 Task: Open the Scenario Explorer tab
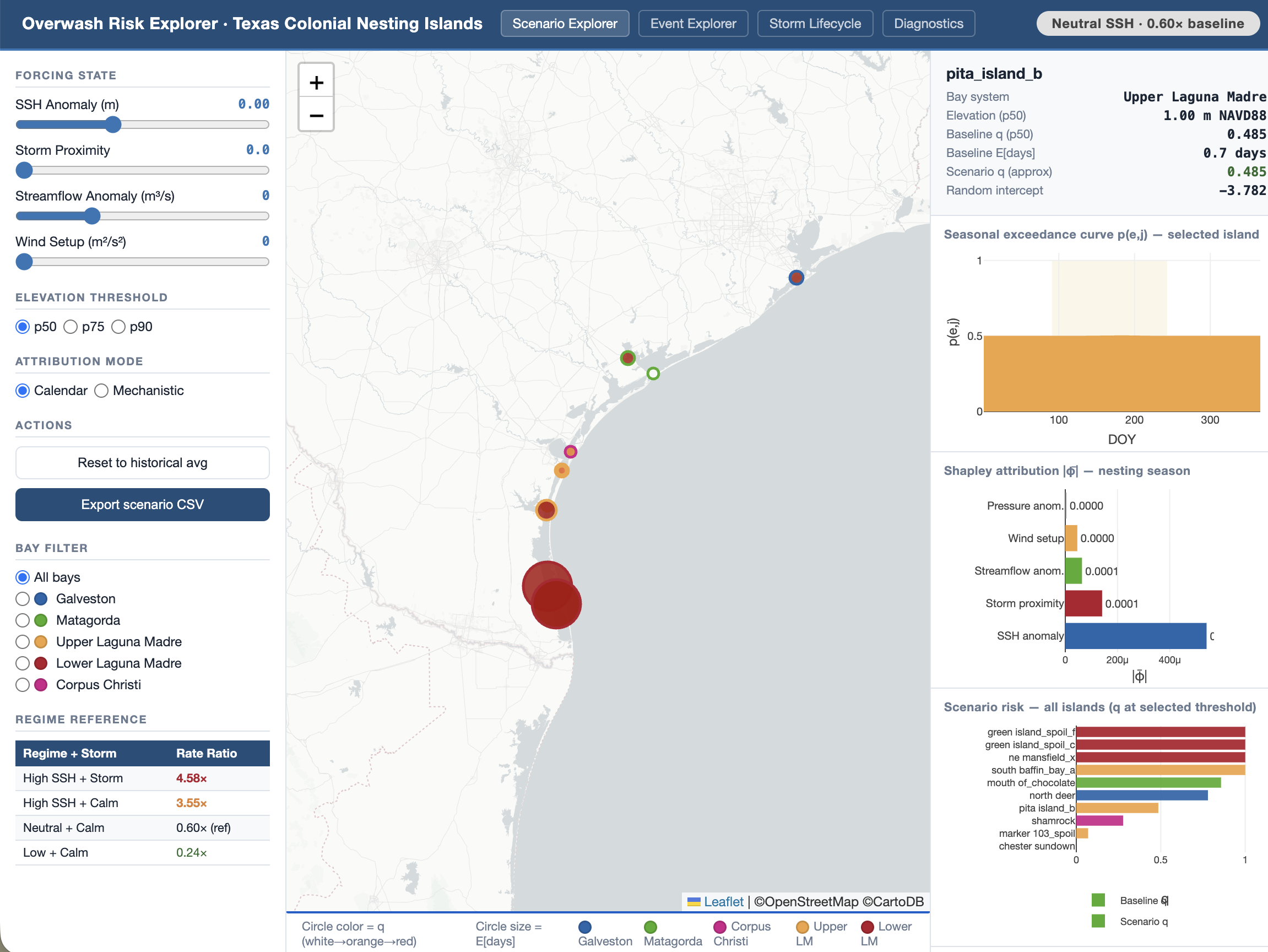pyautogui.click(x=565, y=24)
